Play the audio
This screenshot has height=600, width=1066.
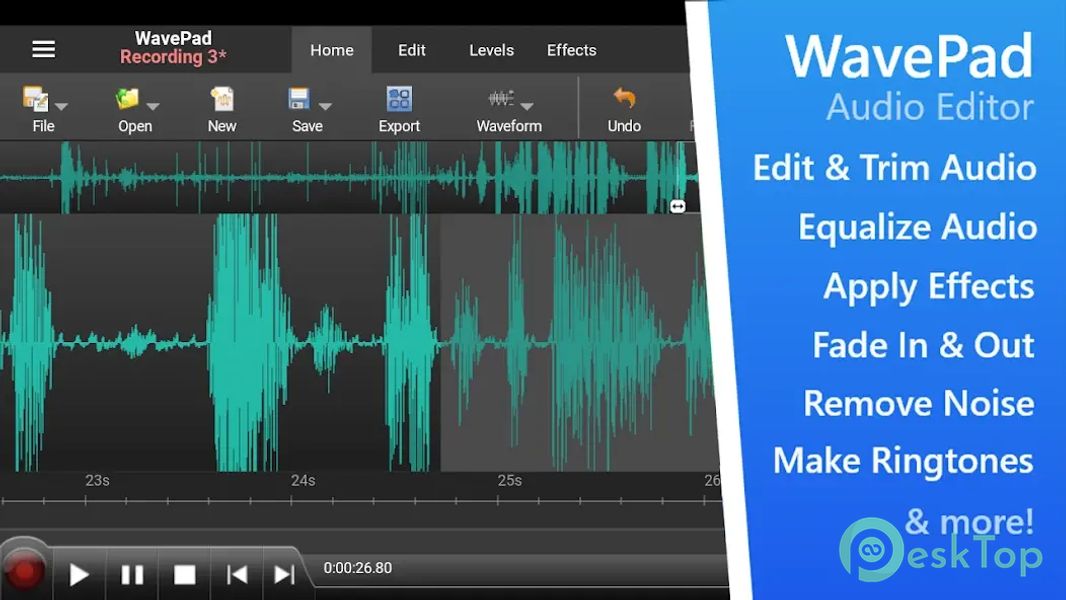click(79, 575)
